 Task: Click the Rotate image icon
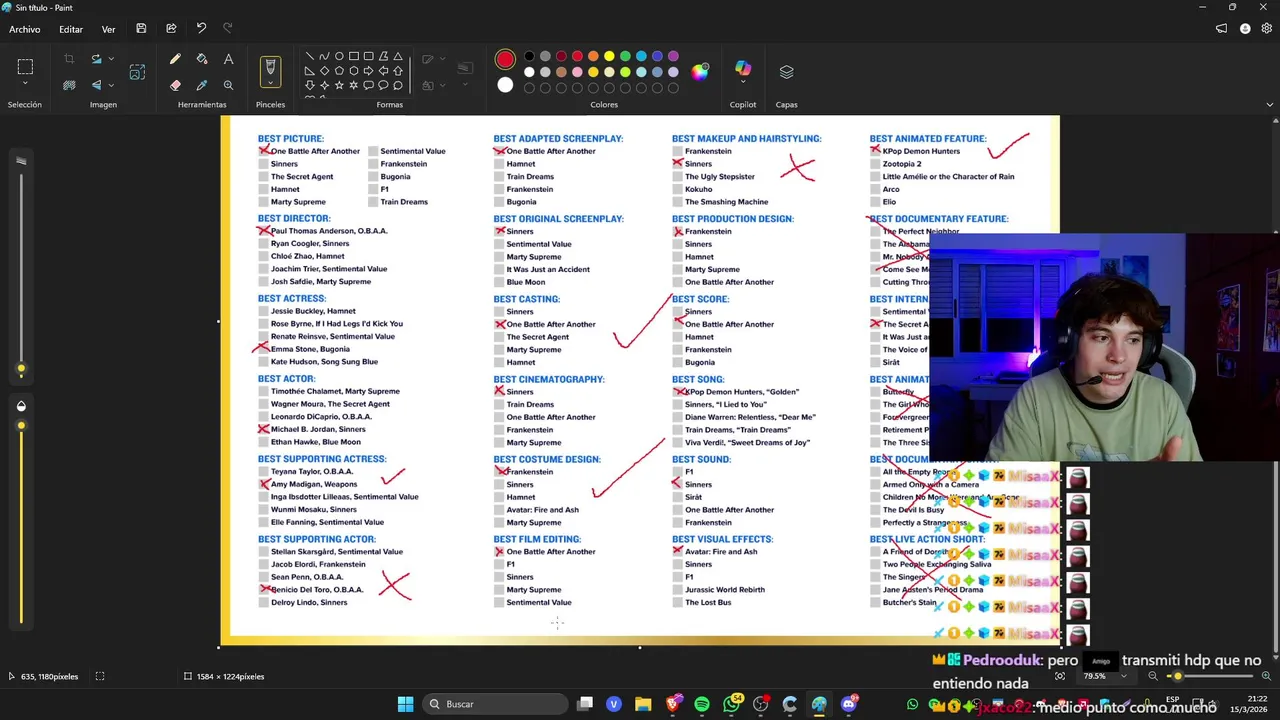(x=96, y=59)
